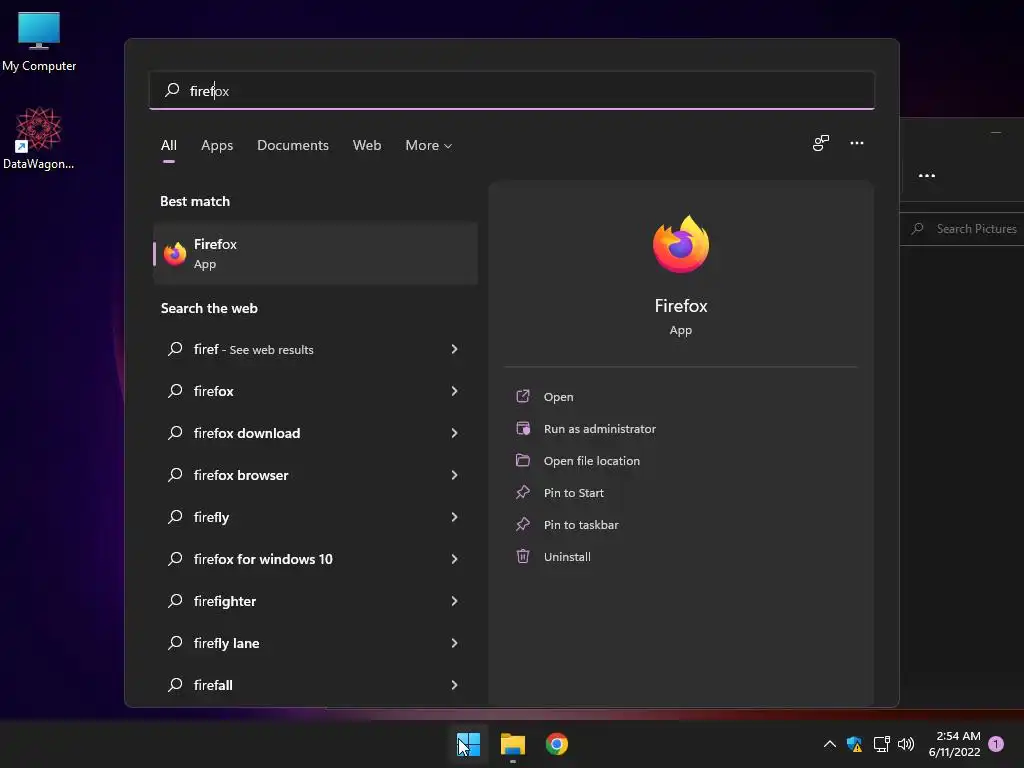Click magnifier icon beside 'firefighter' suggestion
Screen dimensions: 1024x768
tap(175, 601)
